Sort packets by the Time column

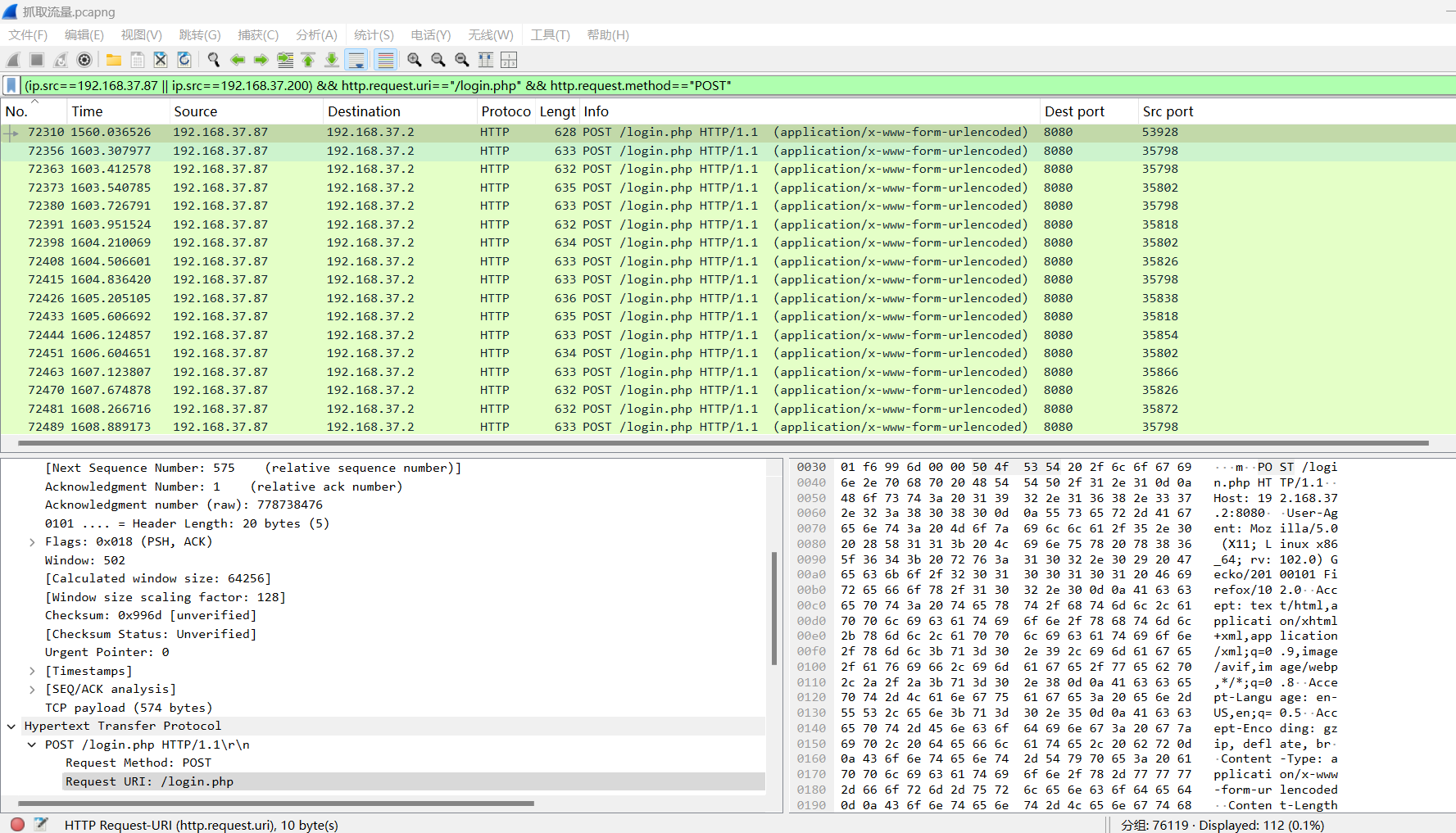118,111
